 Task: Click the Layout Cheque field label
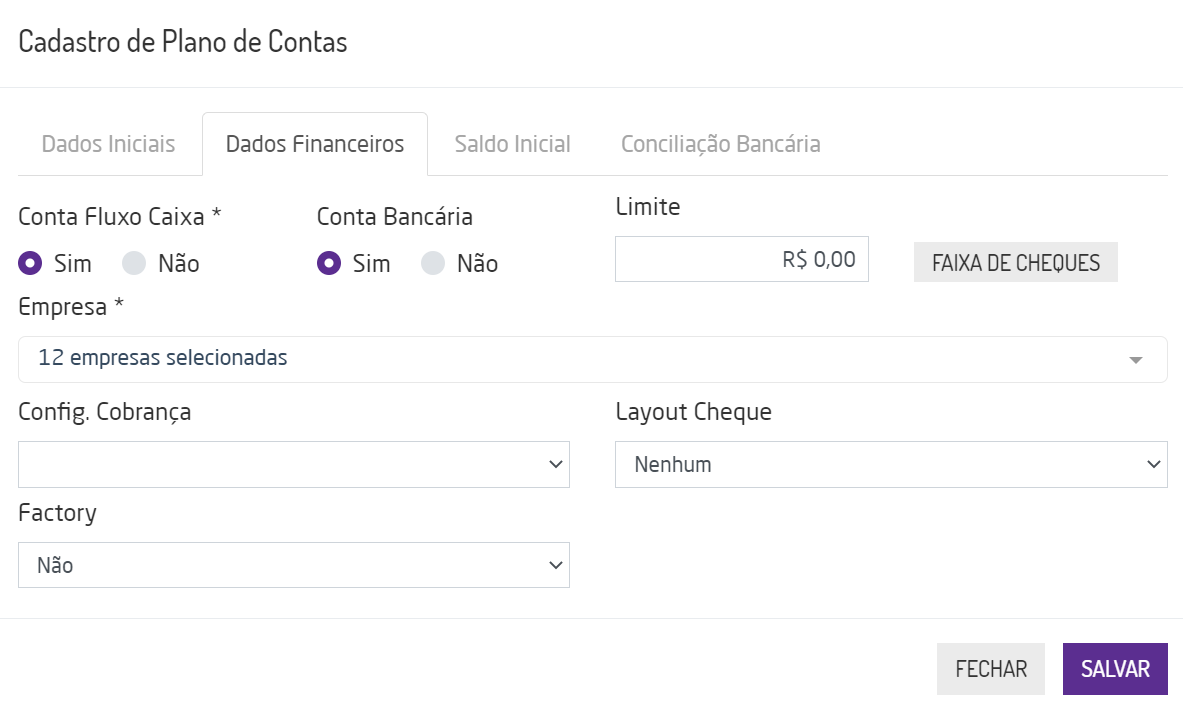[x=693, y=412]
